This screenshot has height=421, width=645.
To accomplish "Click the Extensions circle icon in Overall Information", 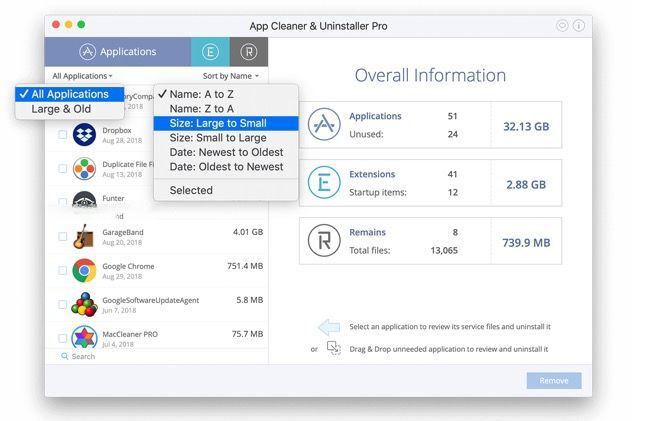I will coord(324,182).
